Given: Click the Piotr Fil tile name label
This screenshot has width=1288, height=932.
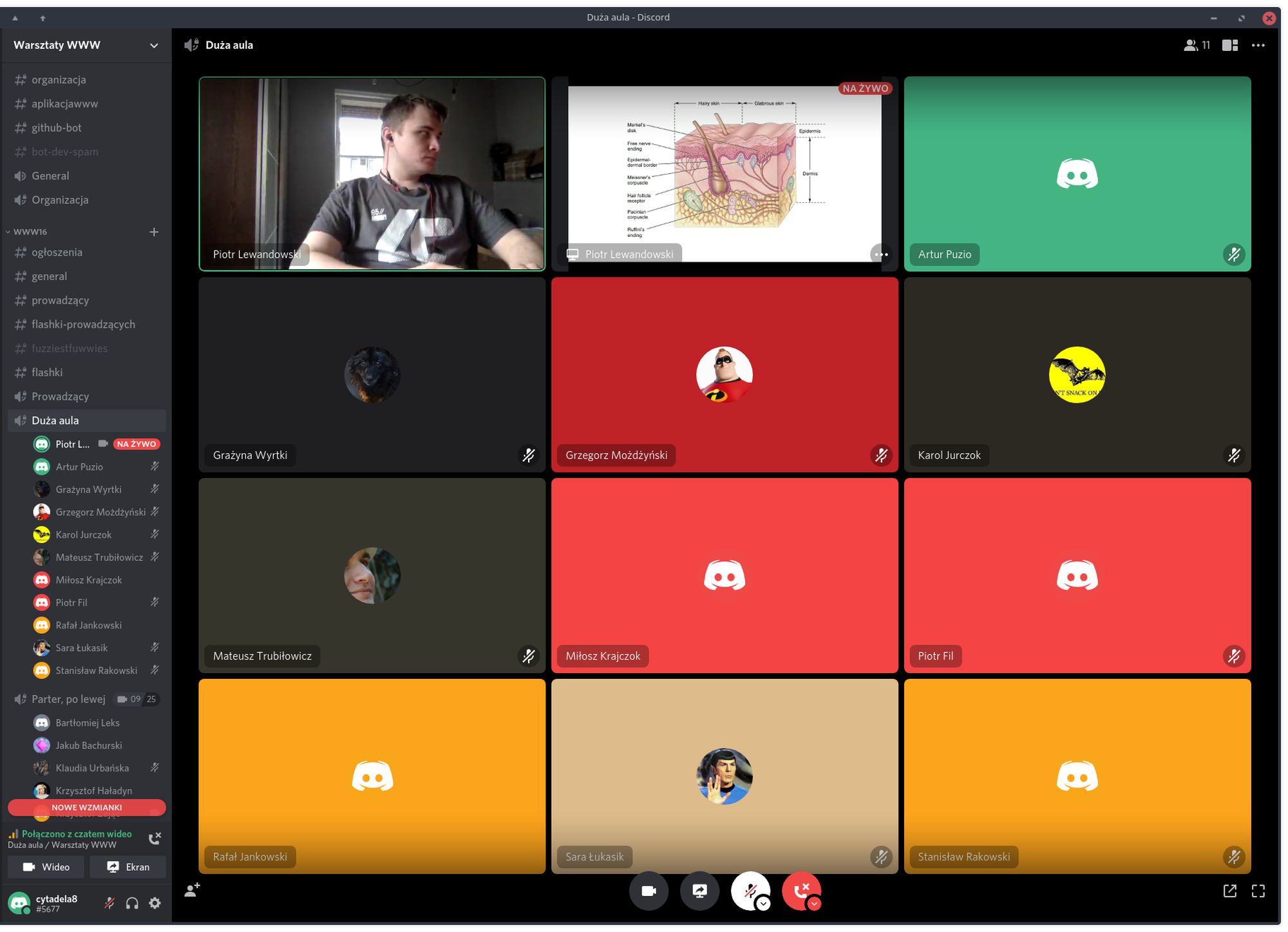Looking at the screenshot, I should pos(935,656).
